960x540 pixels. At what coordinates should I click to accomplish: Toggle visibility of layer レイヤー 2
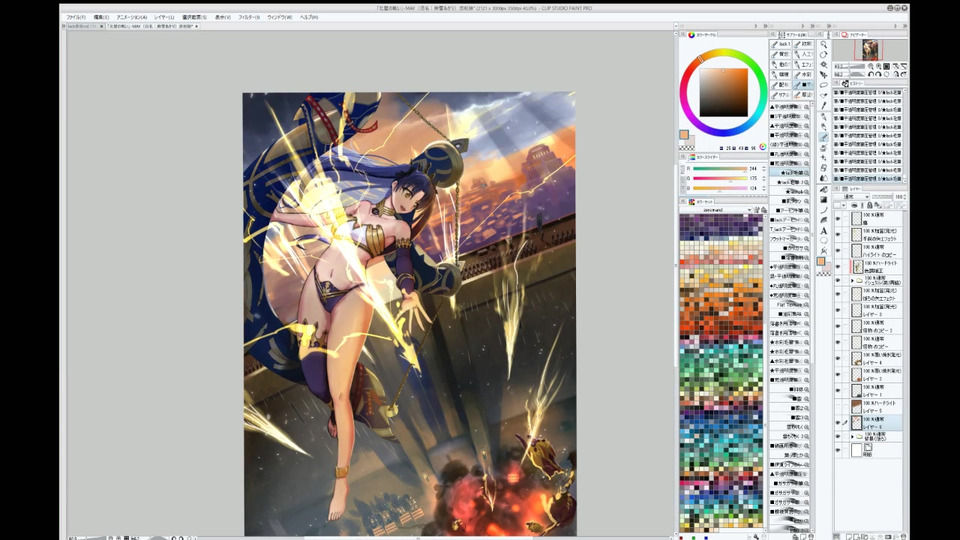(838, 374)
